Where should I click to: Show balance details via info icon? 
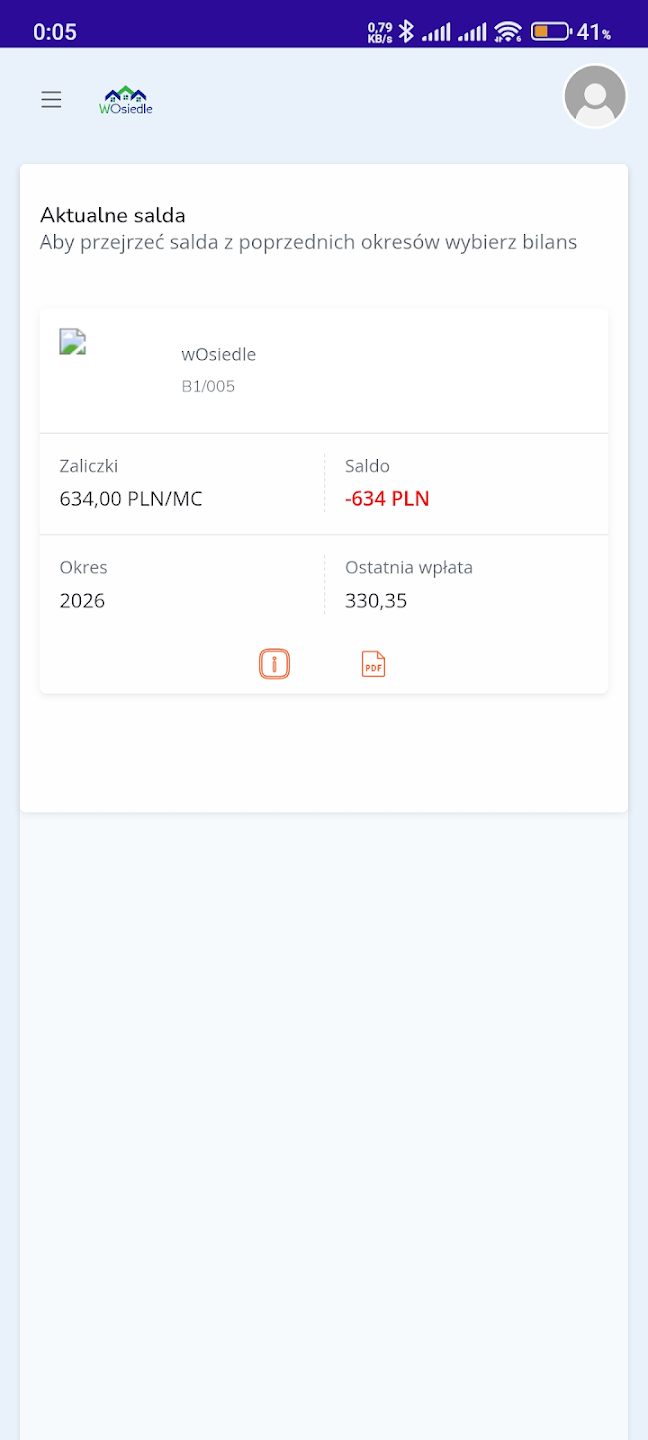click(x=274, y=664)
